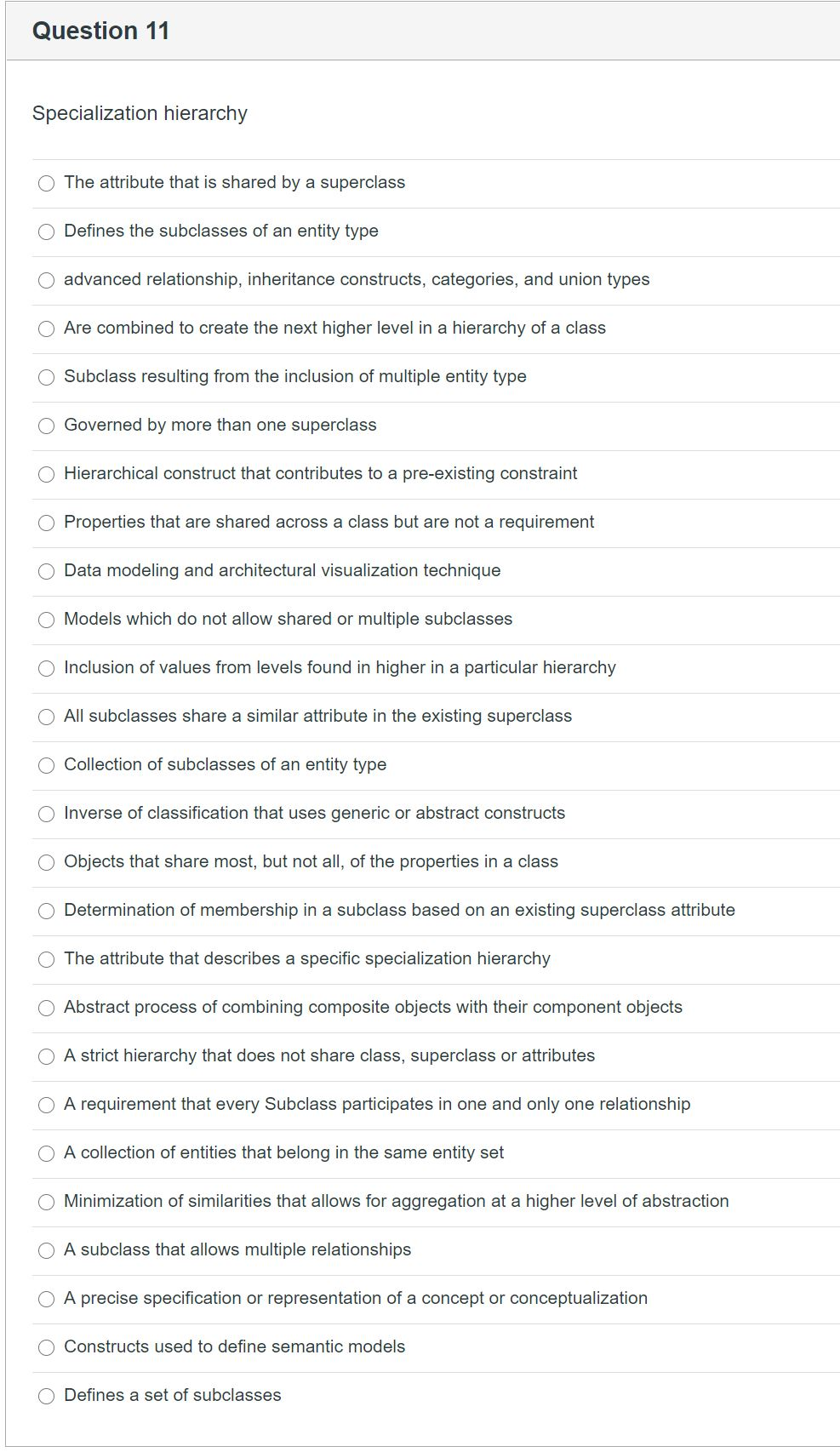Select "Defines a set of subclasses"
The width and height of the screenshot is (840, 1452).
pyautogui.click(x=45, y=1396)
